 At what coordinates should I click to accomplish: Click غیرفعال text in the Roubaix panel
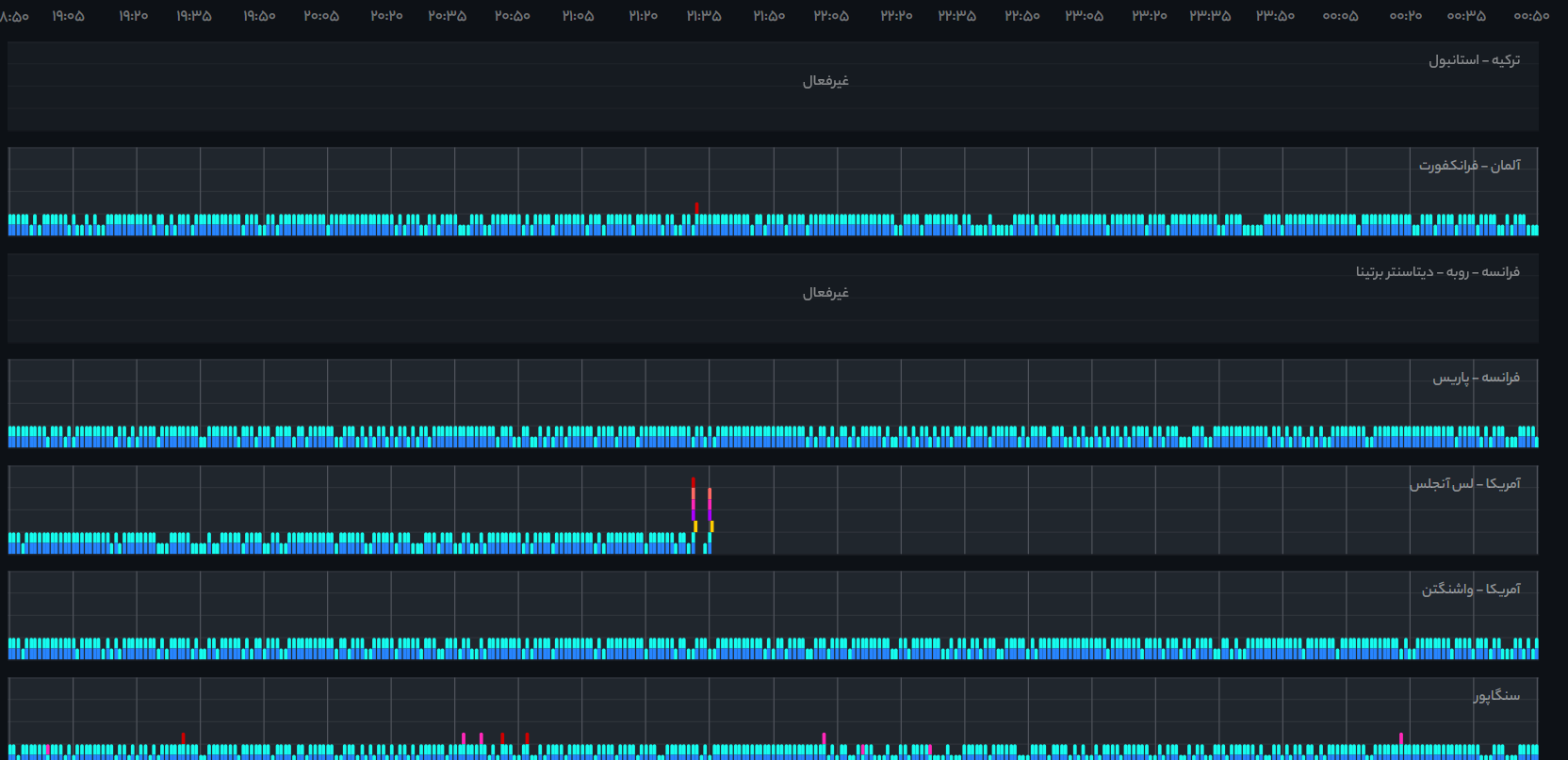(825, 293)
